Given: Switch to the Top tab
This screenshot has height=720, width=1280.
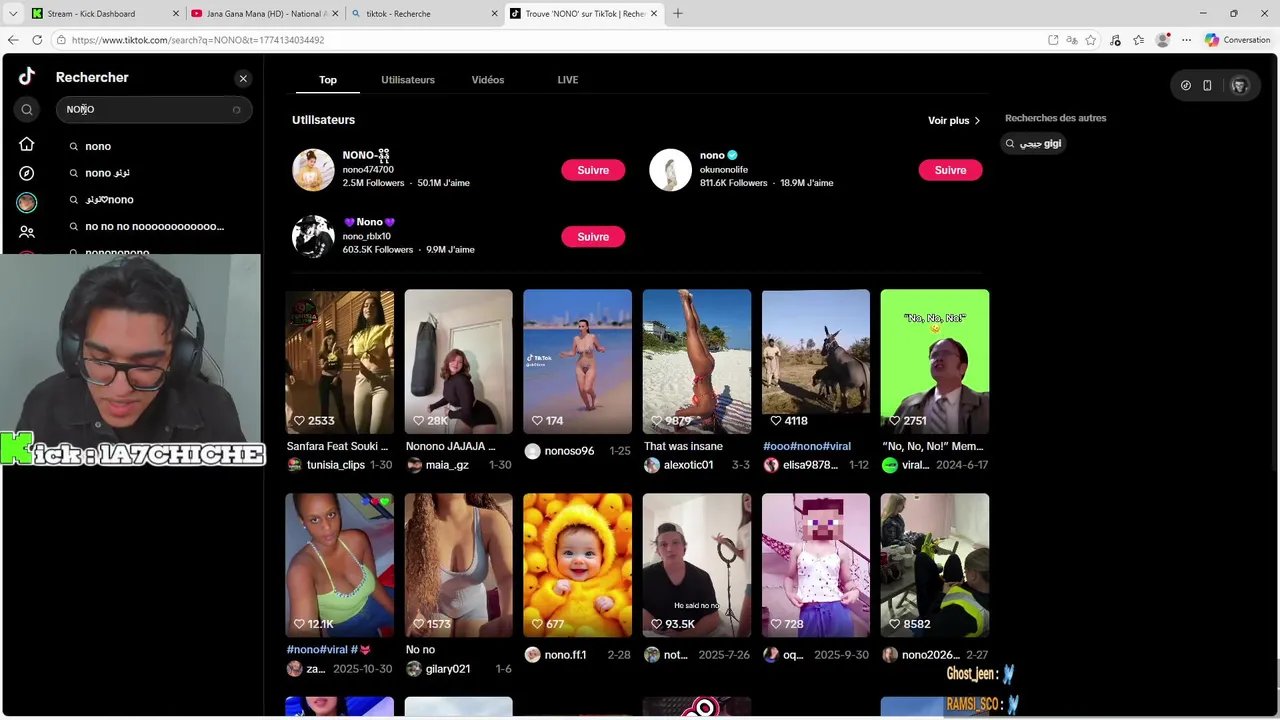Looking at the screenshot, I should (328, 80).
